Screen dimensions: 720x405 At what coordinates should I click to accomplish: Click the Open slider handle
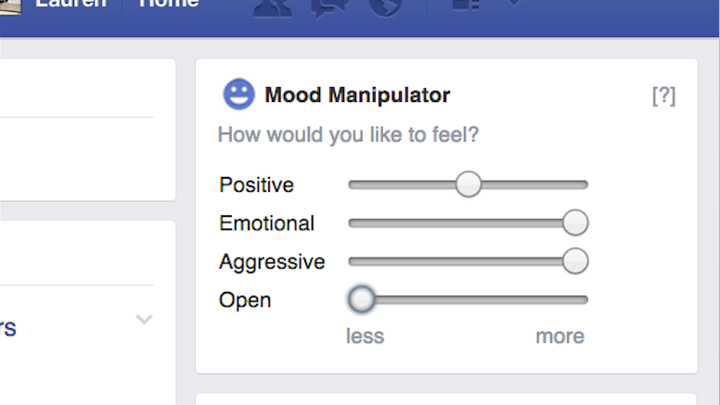point(361,299)
